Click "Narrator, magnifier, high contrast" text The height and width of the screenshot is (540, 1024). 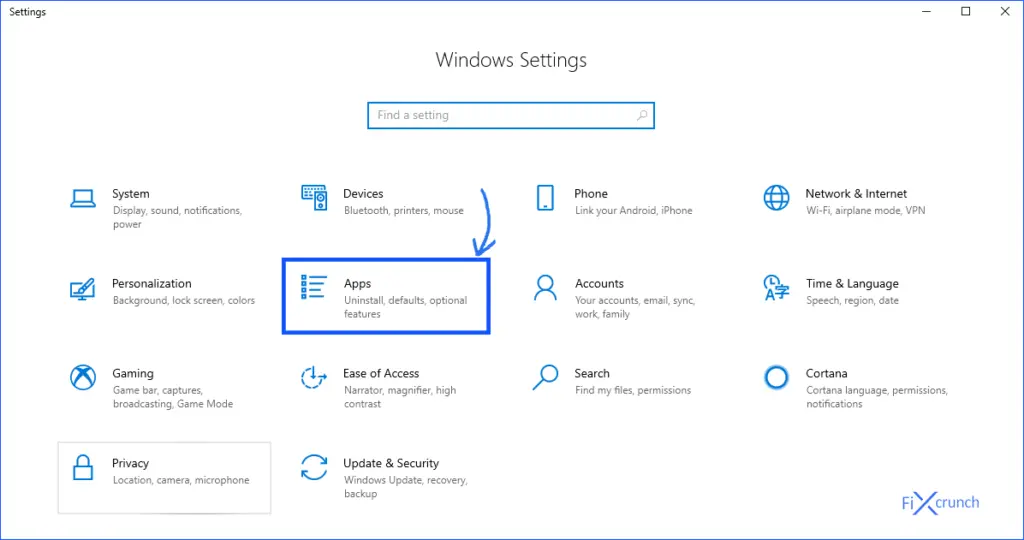coord(400,397)
